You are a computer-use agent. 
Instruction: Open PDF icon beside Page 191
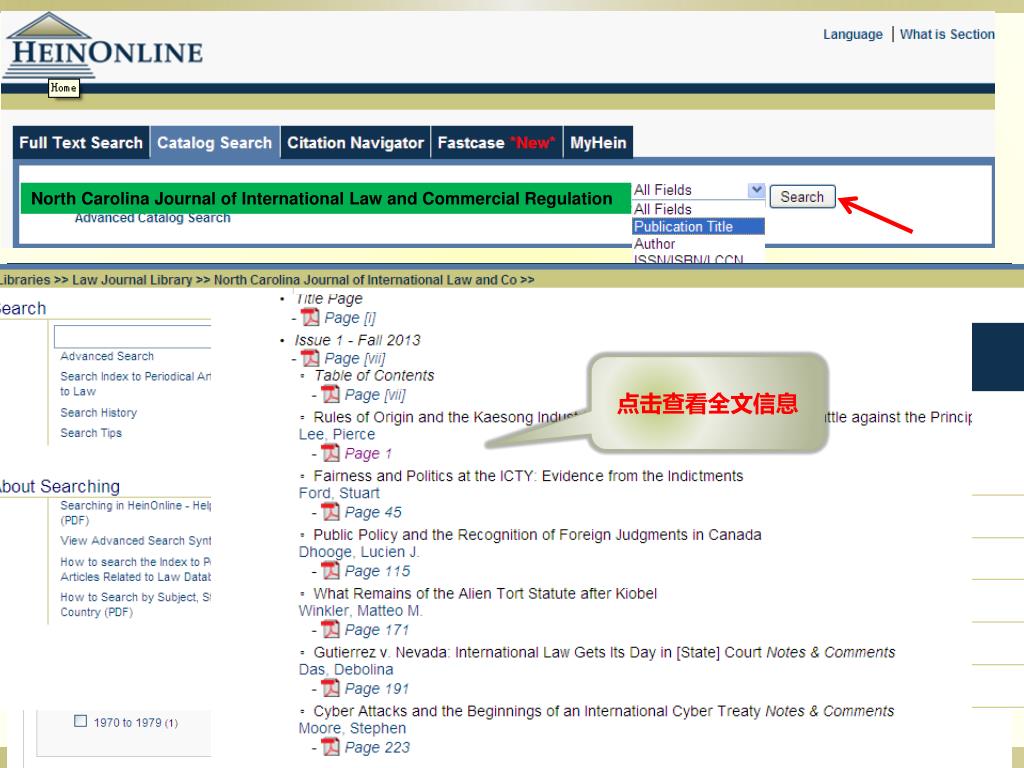pyautogui.click(x=330, y=688)
